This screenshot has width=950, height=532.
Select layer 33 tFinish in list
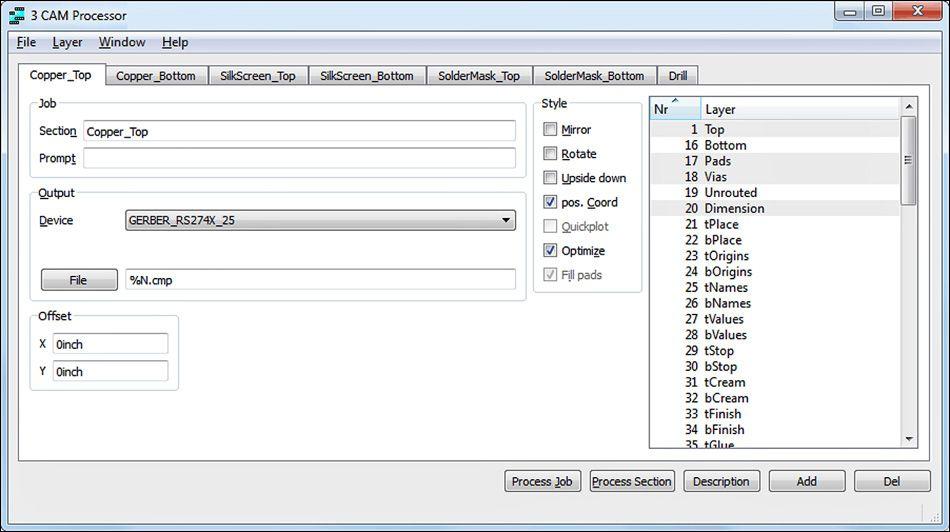776,413
